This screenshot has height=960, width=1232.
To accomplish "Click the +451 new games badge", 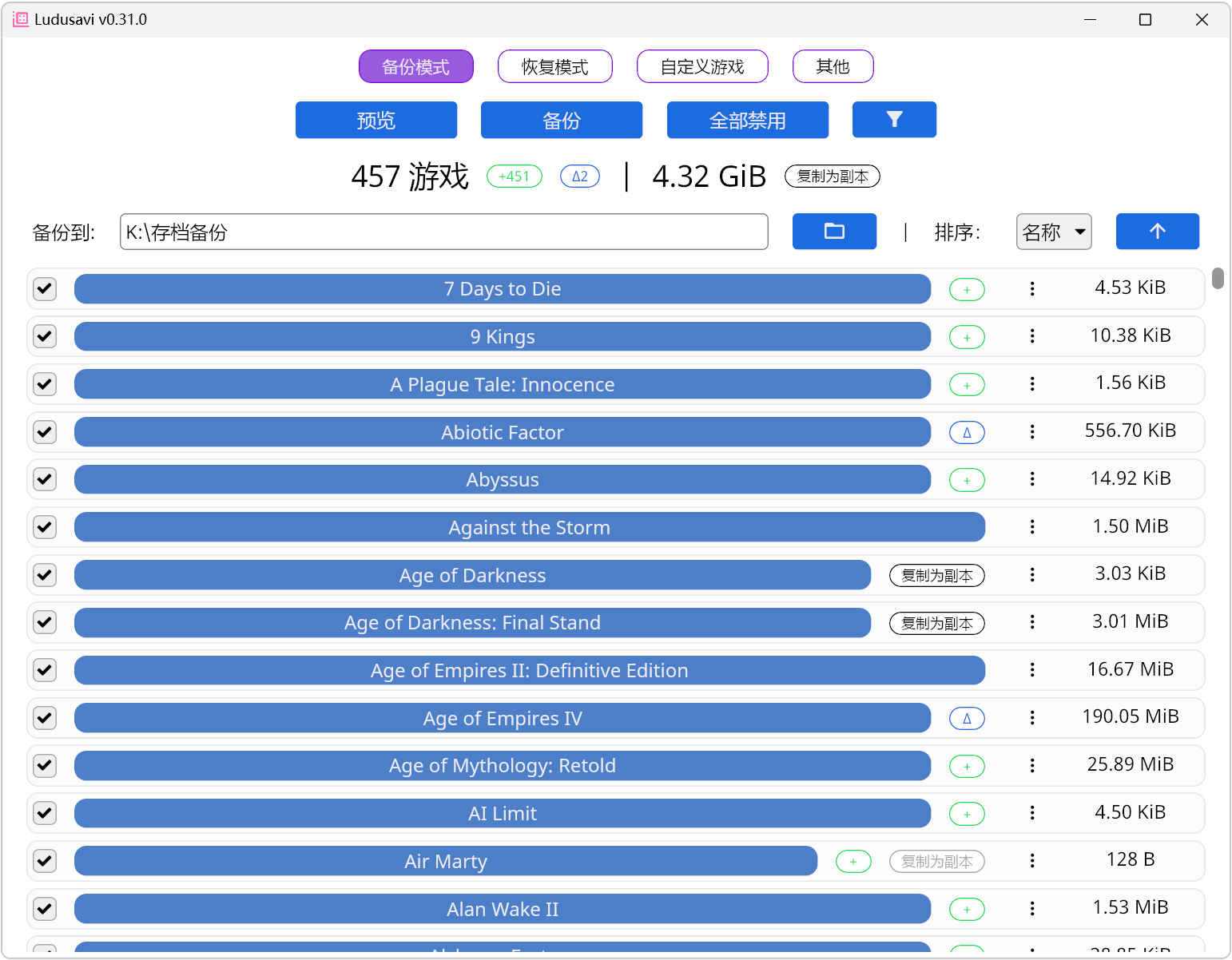I will pos(515,176).
